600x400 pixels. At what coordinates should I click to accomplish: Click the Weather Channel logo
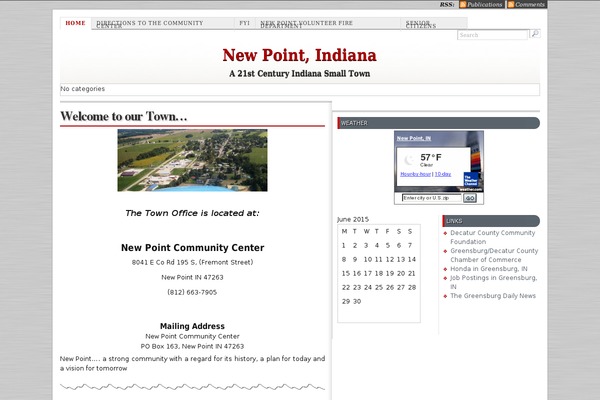coord(471,180)
